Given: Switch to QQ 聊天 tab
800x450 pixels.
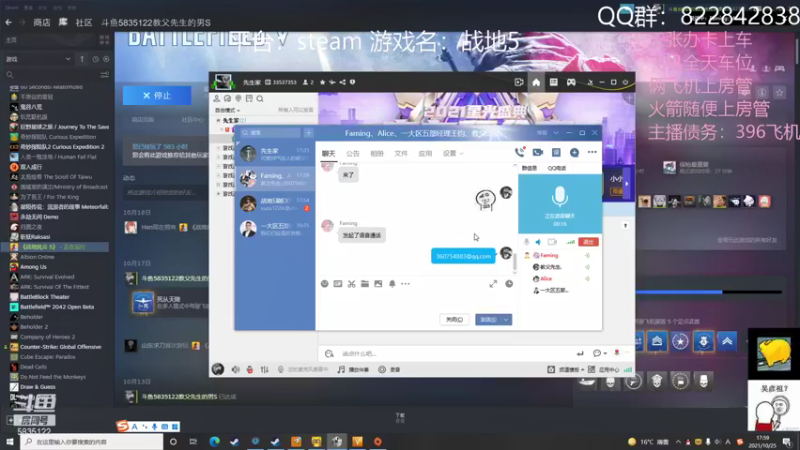Looking at the screenshot, I should [x=329, y=154].
